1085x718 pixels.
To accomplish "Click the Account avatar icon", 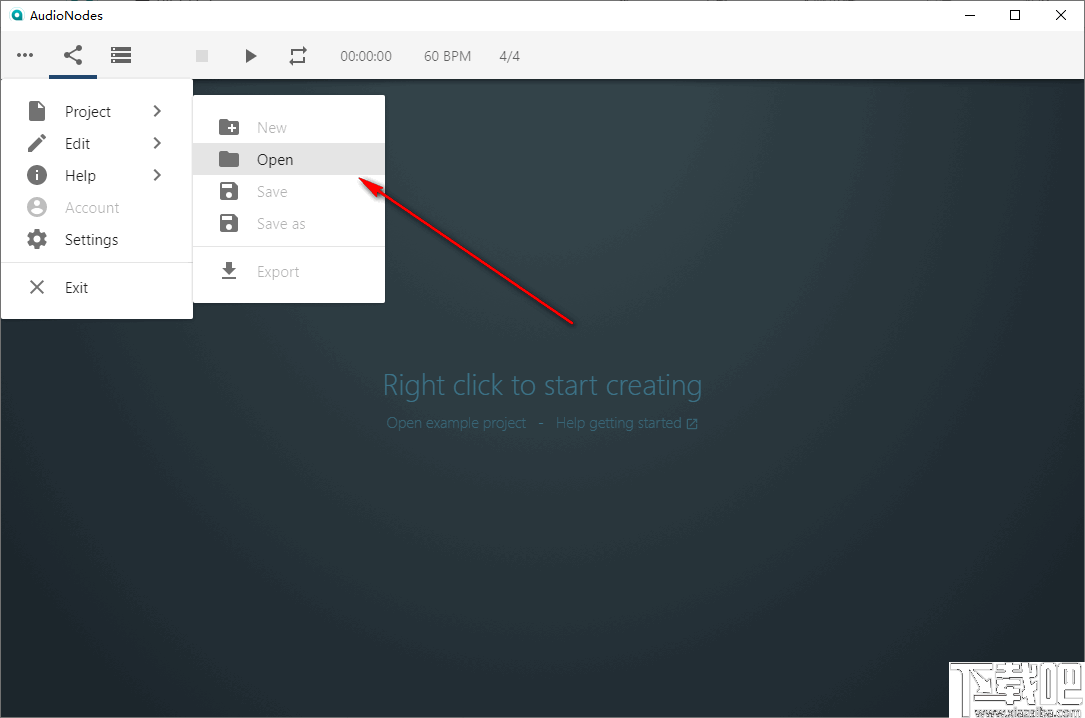I will click(37, 207).
